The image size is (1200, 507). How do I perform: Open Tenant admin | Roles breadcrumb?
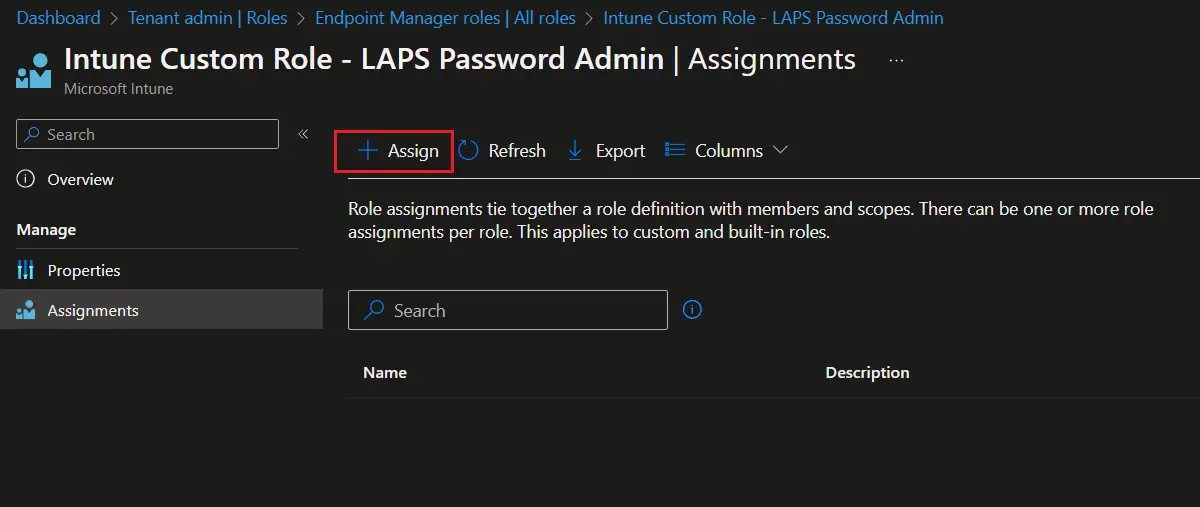[207, 18]
